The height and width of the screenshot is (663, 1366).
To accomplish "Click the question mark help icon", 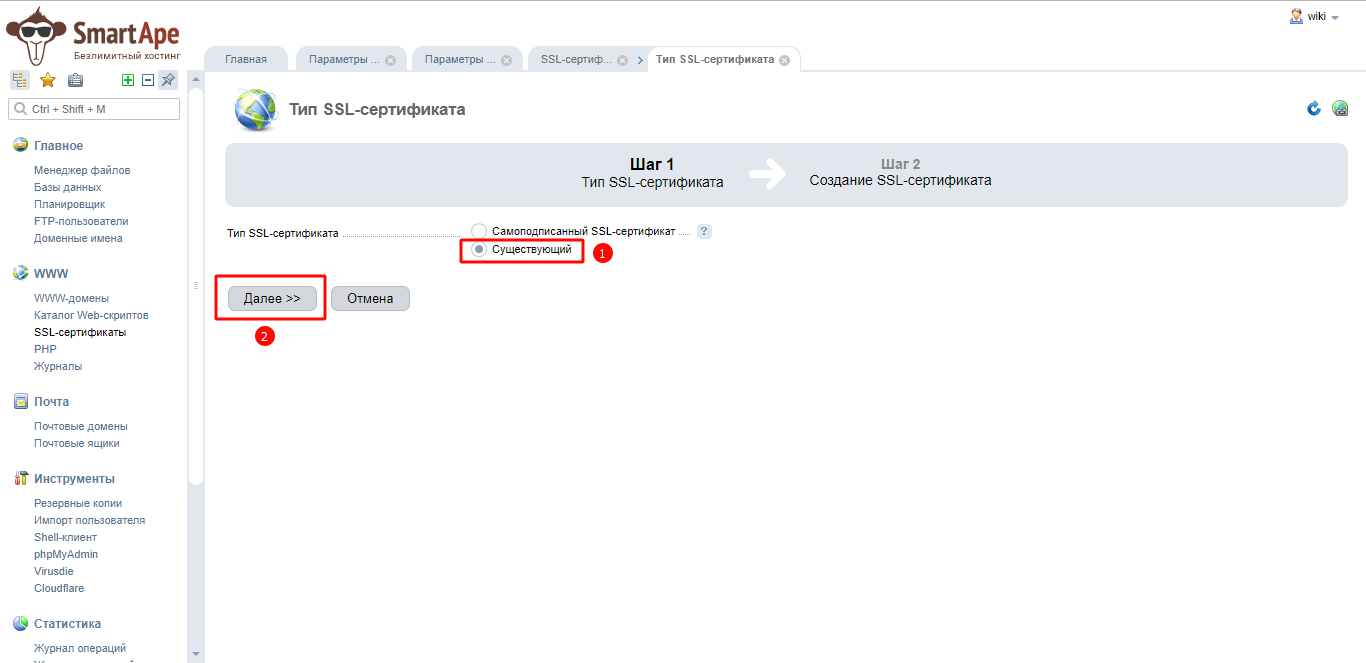I will pos(704,231).
